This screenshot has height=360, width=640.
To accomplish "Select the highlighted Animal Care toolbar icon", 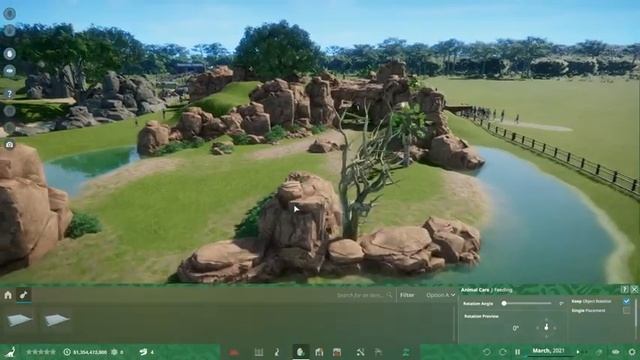I will (x=300, y=352).
